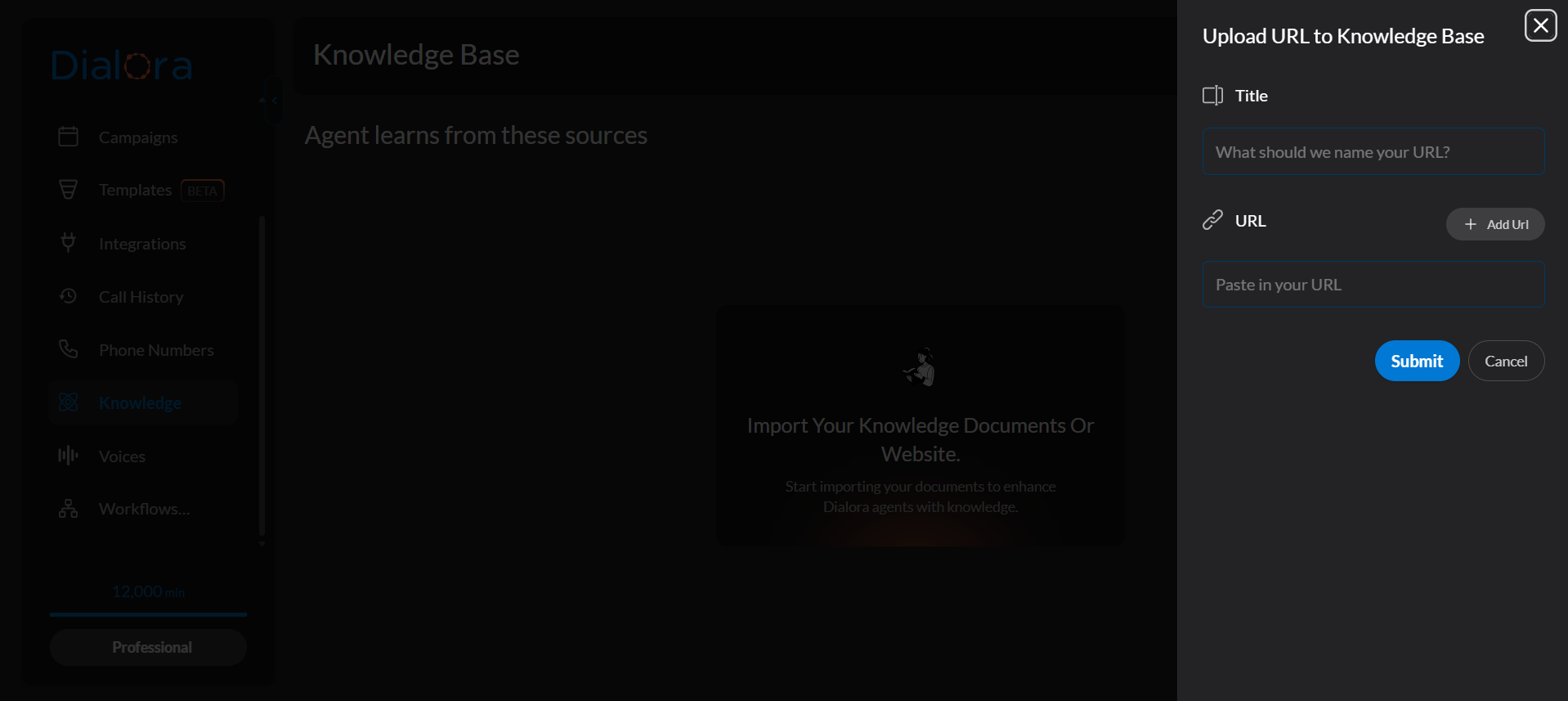Click the Phone Numbers handset icon
This screenshot has width=1568, height=701.
point(69,349)
